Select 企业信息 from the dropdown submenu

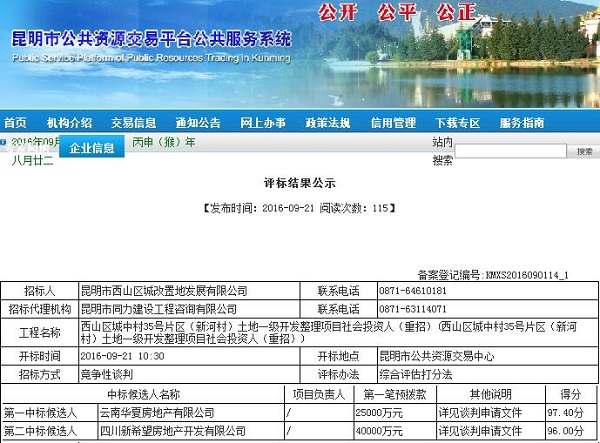pos(91,148)
